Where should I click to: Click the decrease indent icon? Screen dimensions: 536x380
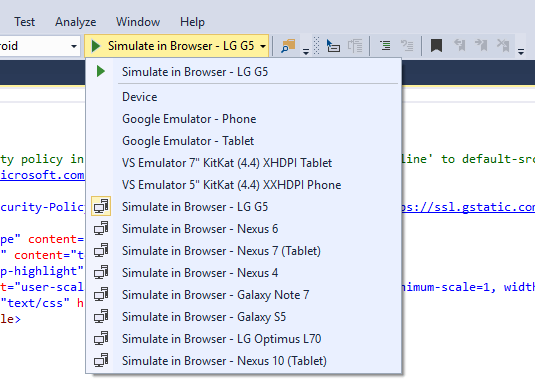tap(407, 45)
